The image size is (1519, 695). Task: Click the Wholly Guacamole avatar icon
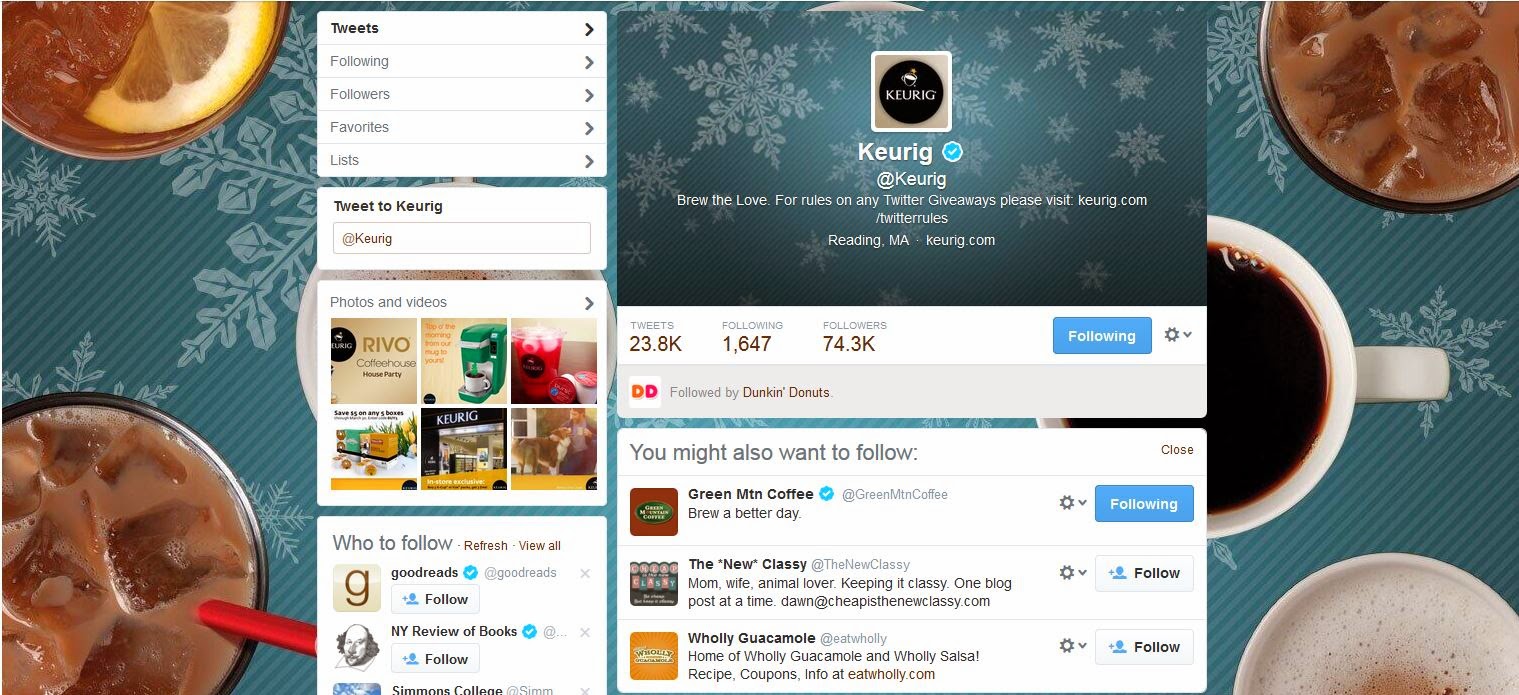pyautogui.click(x=654, y=656)
